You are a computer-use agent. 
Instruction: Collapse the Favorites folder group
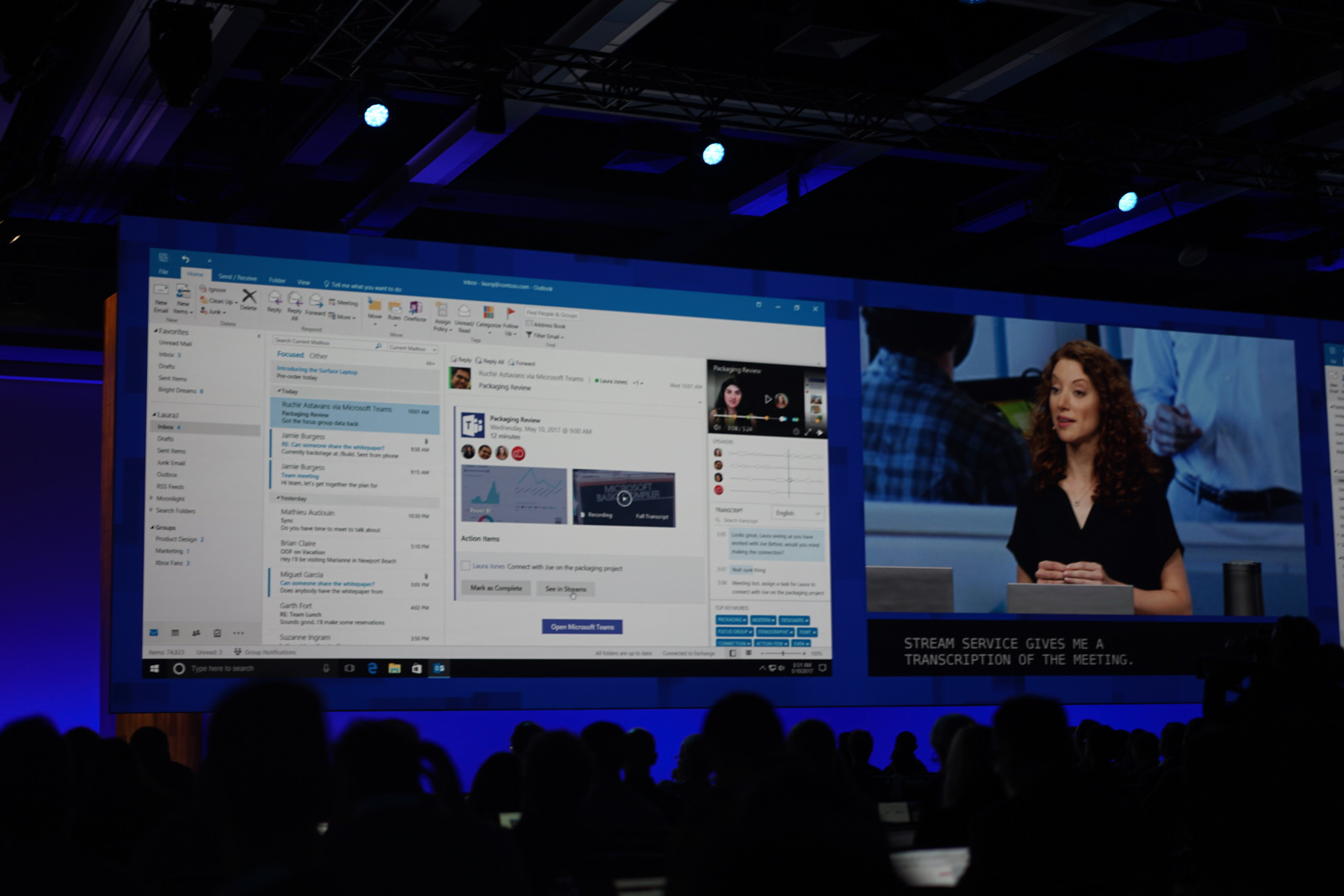155,332
